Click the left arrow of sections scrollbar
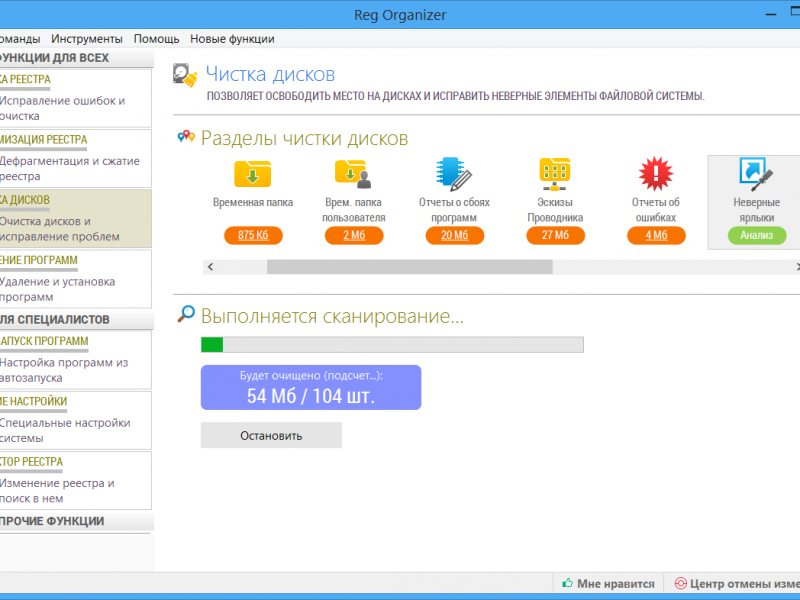 click(x=210, y=267)
